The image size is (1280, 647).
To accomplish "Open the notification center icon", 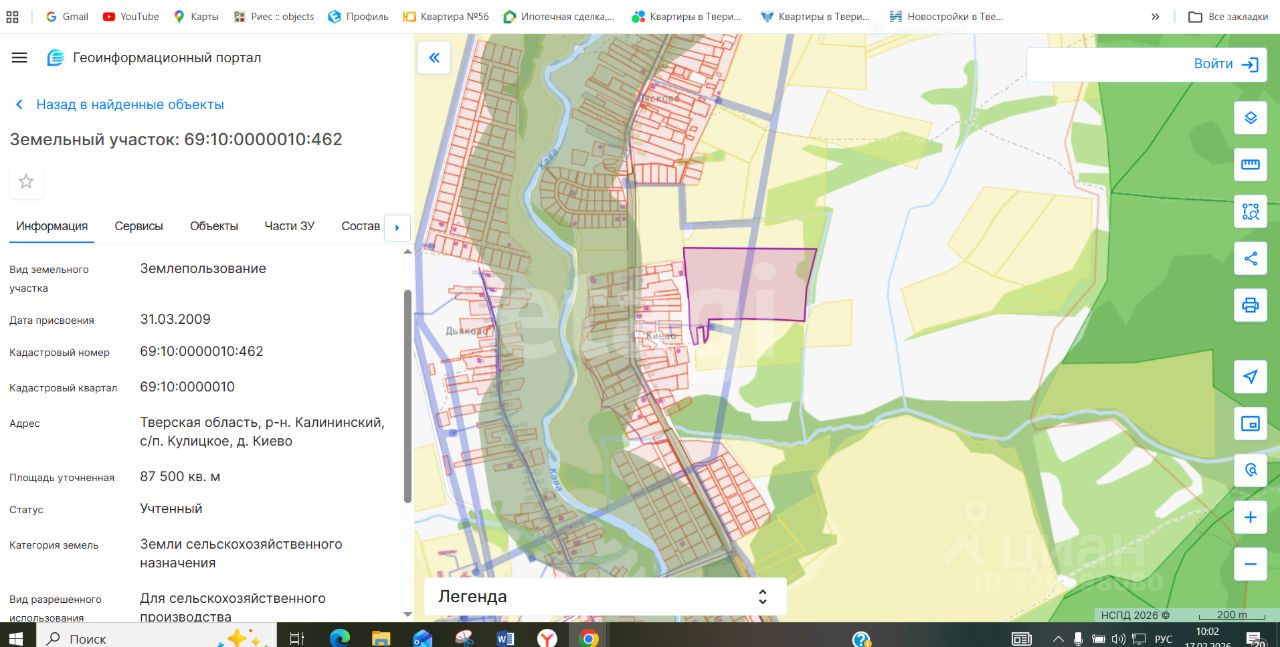I will point(1255,638).
